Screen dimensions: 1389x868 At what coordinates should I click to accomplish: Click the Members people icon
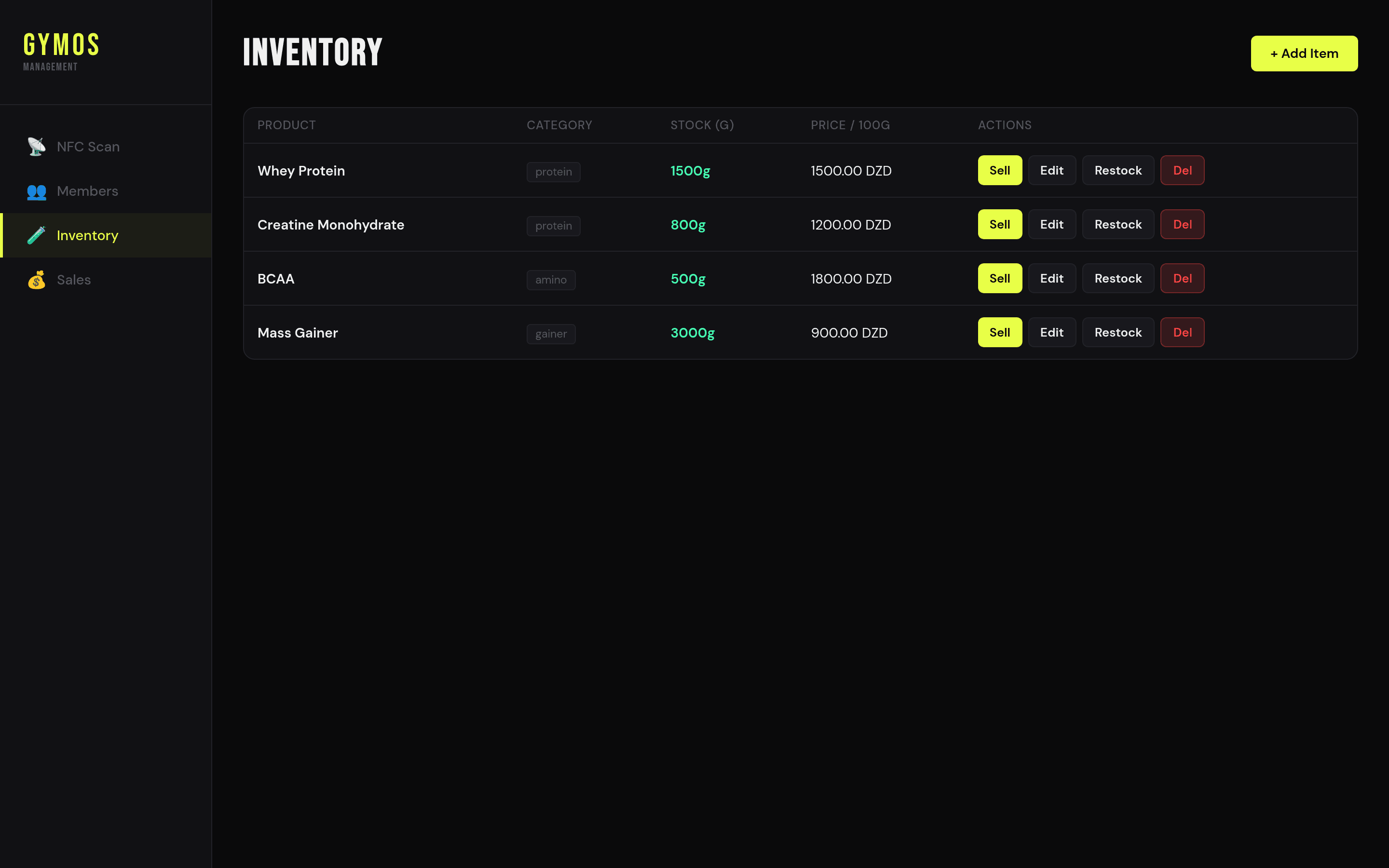pyautogui.click(x=37, y=191)
